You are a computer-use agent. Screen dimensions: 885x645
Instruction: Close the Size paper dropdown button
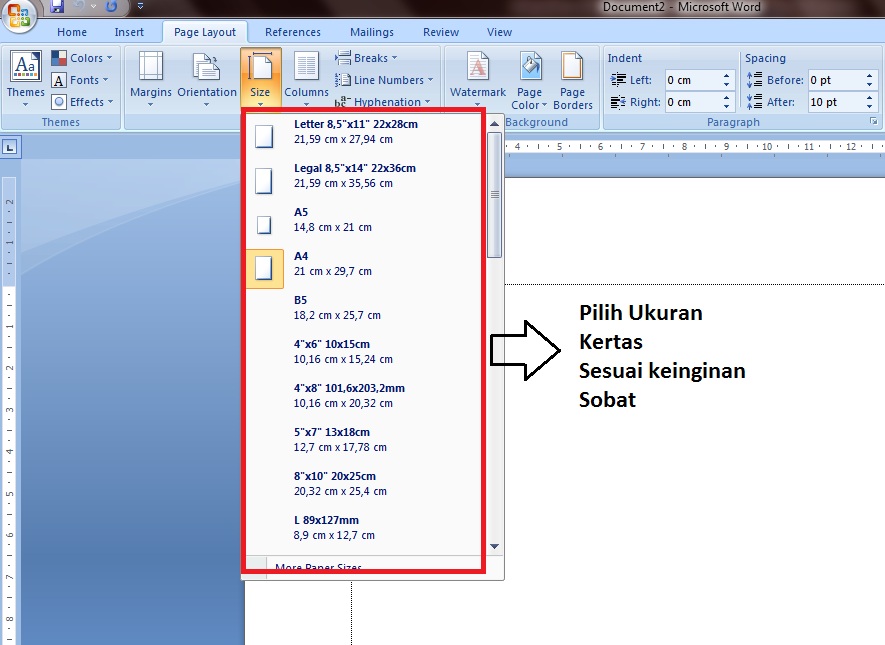point(260,78)
